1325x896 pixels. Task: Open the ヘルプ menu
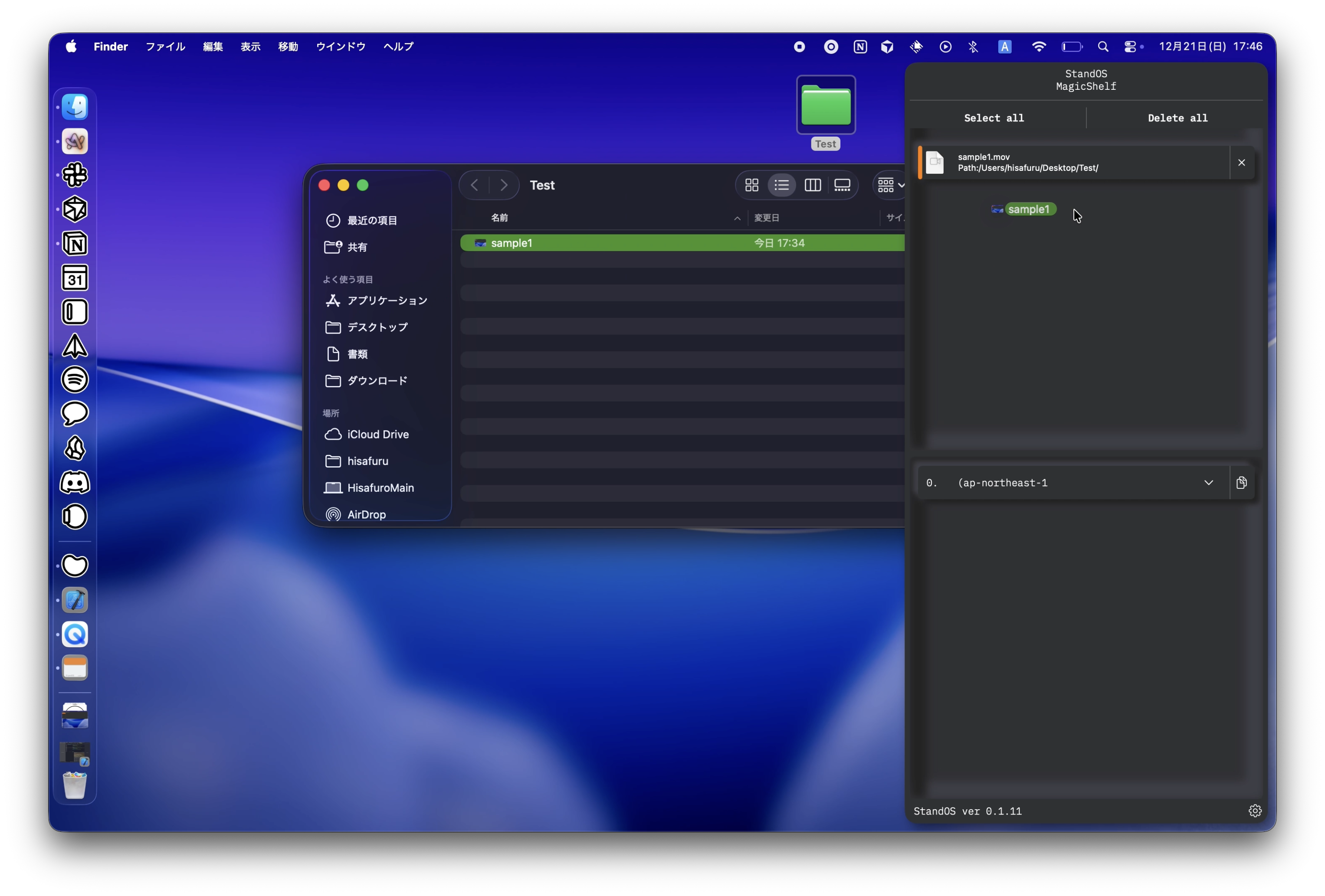coord(398,47)
